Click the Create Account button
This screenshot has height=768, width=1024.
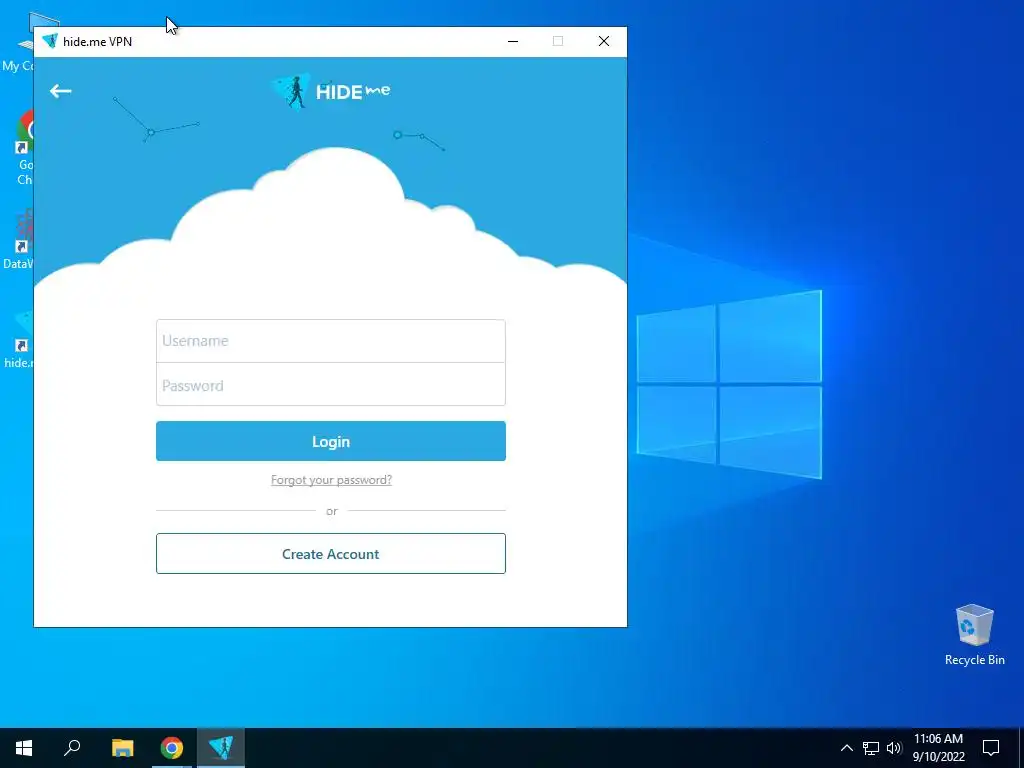(330, 554)
